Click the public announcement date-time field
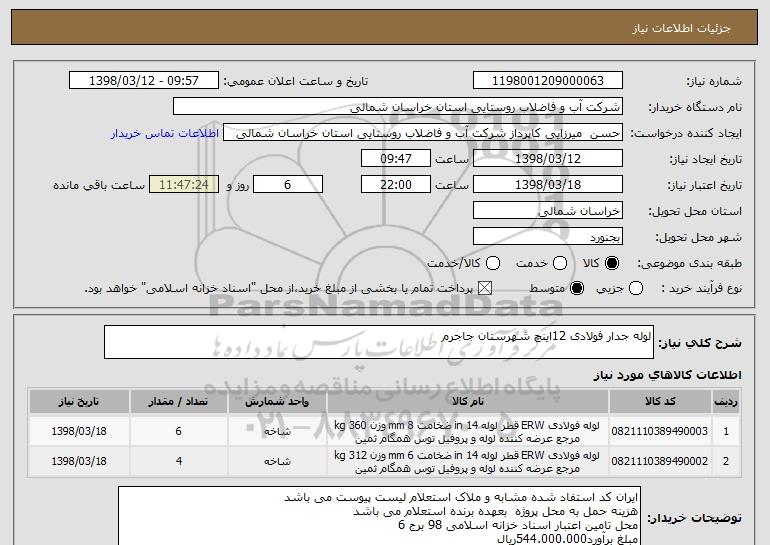Image resolution: width=770 pixels, height=545 pixels. 144,81
